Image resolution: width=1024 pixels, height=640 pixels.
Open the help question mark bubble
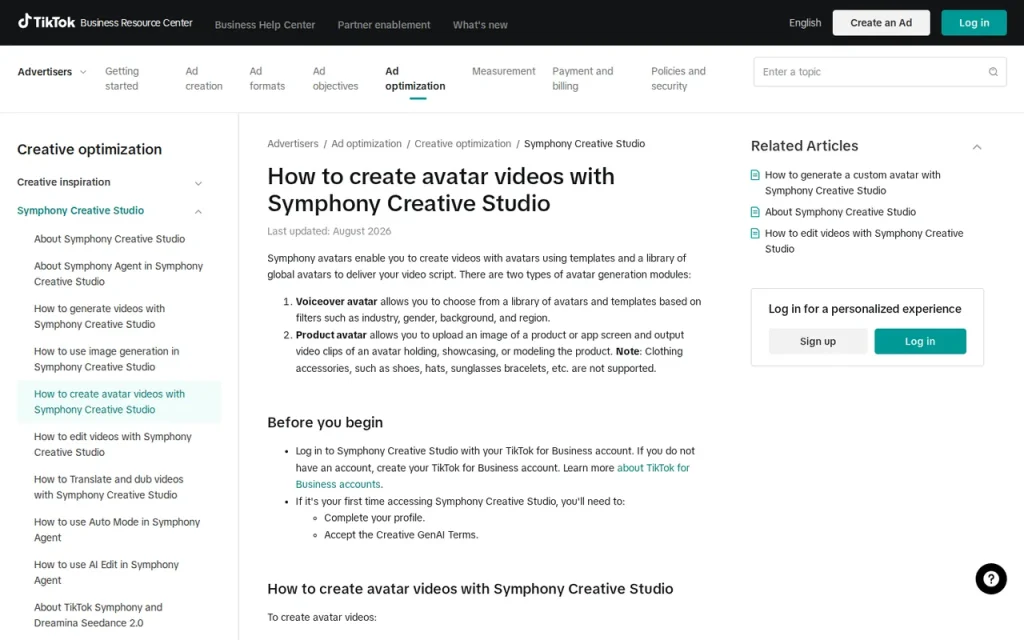(x=991, y=579)
